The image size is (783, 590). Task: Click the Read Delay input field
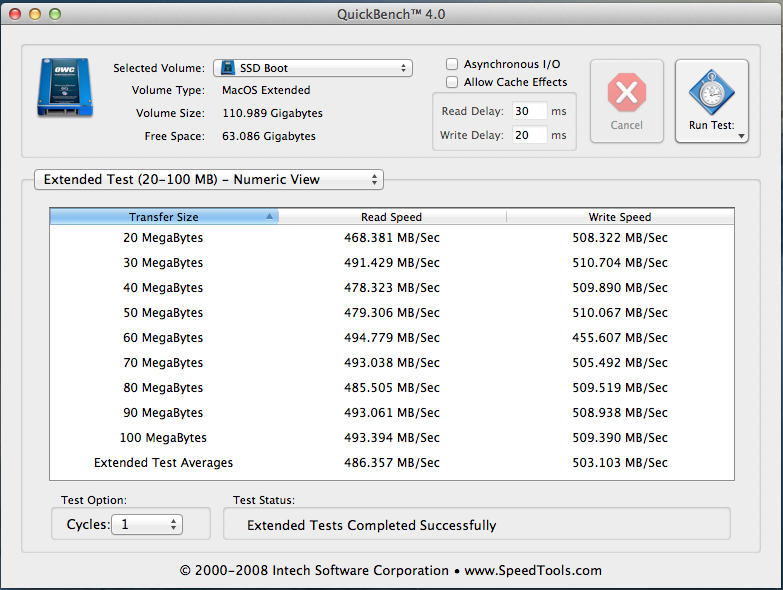coord(530,111)
